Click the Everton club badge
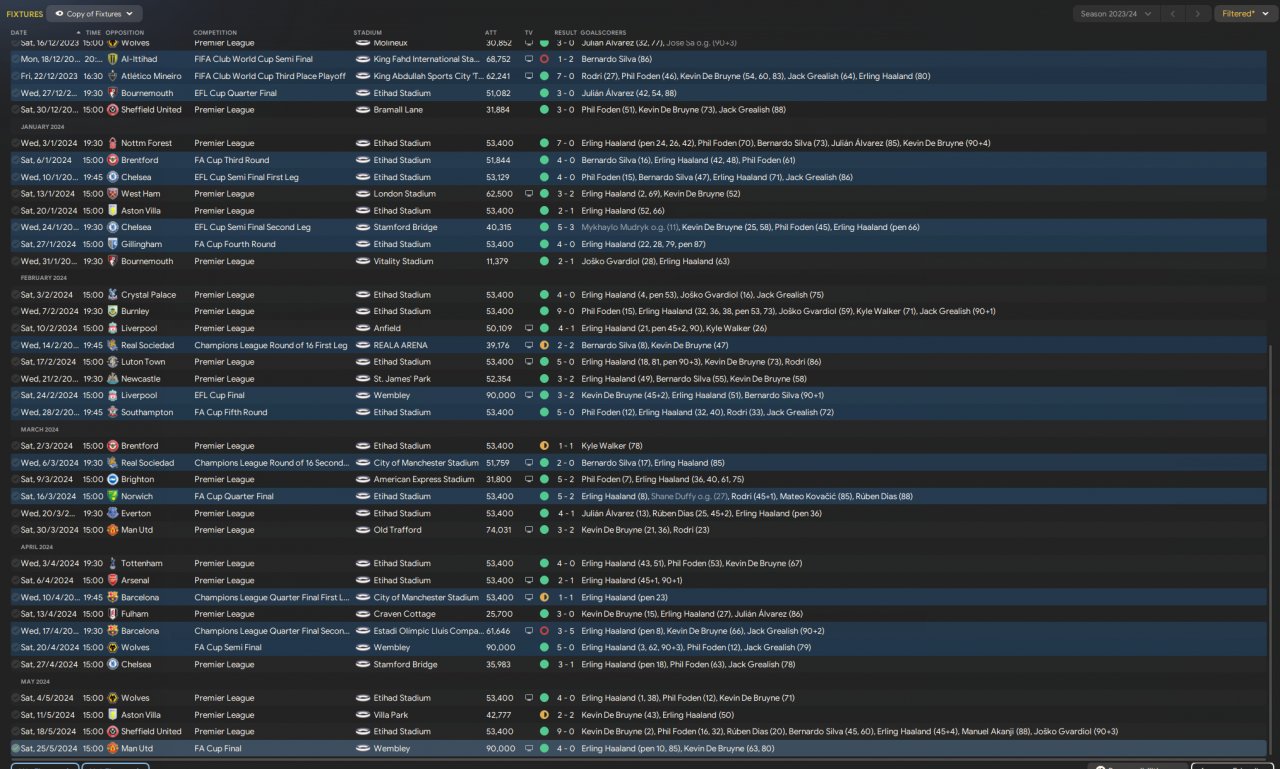The image size is (1280, 769). [112, 513]
